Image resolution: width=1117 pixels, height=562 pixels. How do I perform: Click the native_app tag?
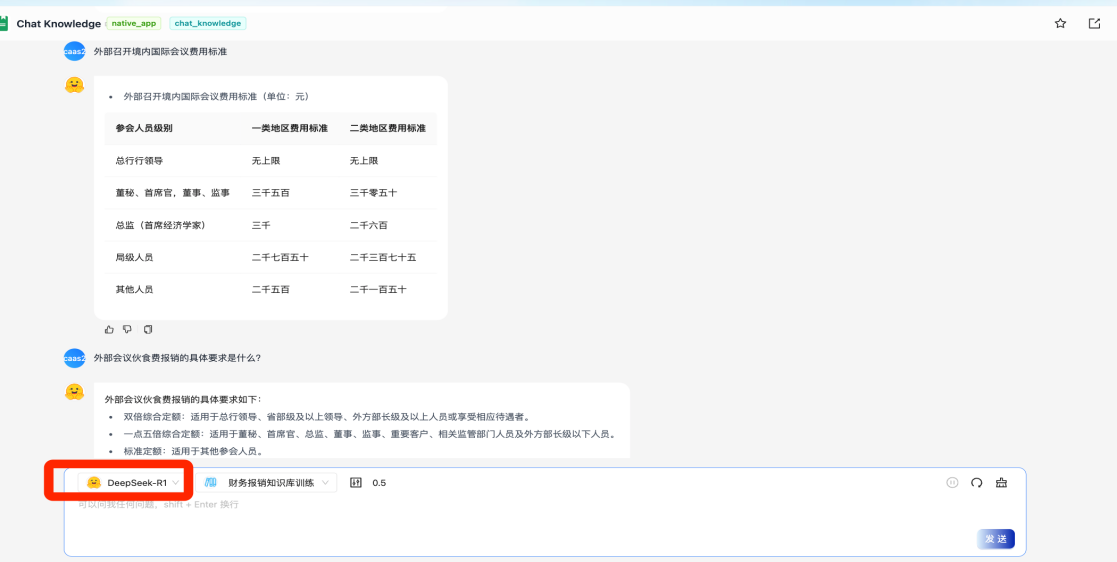pyautogui.click(x=134, y=24)
